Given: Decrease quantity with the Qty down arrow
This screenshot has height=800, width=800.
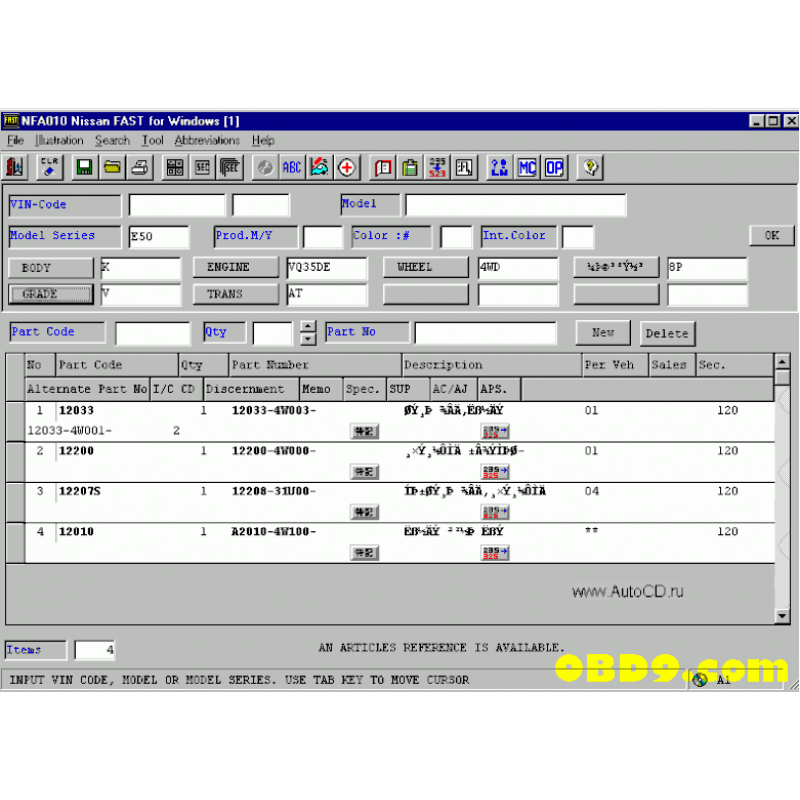Looking at the screenshot, I should coord(308,339).
